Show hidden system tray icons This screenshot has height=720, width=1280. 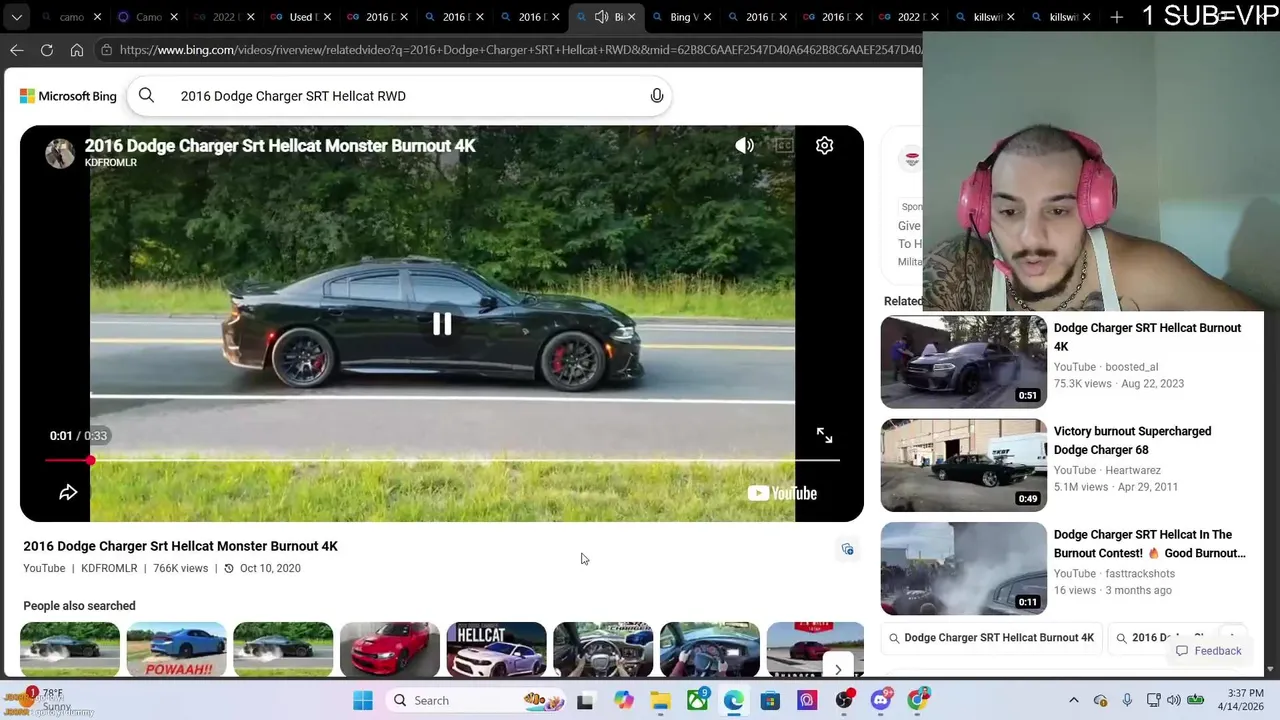[x=1074, y=700]
